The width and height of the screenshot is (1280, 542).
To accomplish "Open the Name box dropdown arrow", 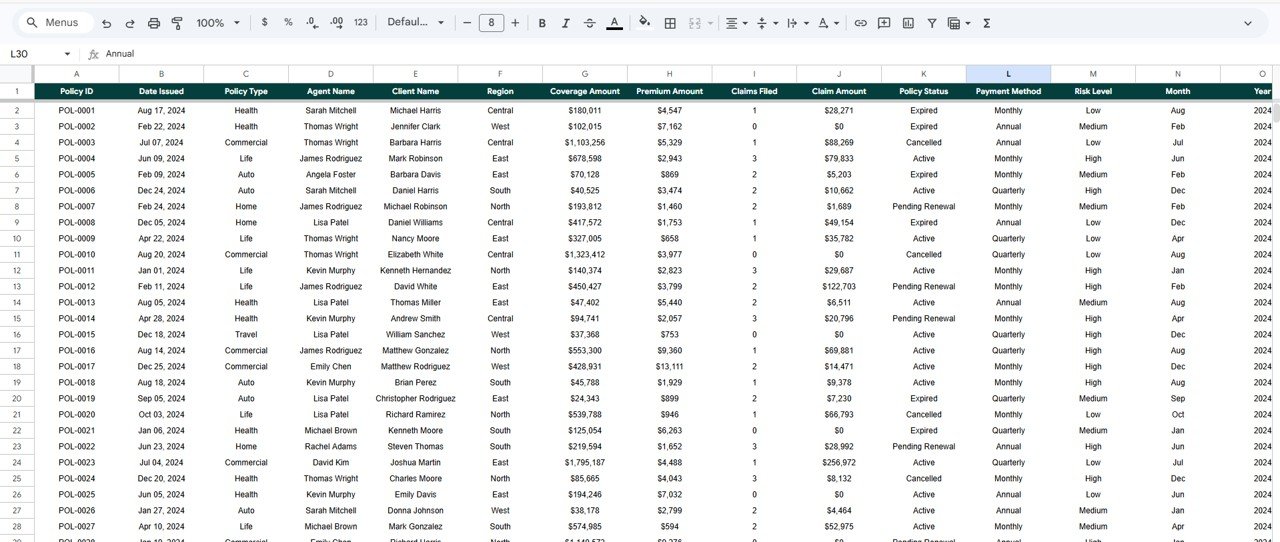I will point(67,54).
